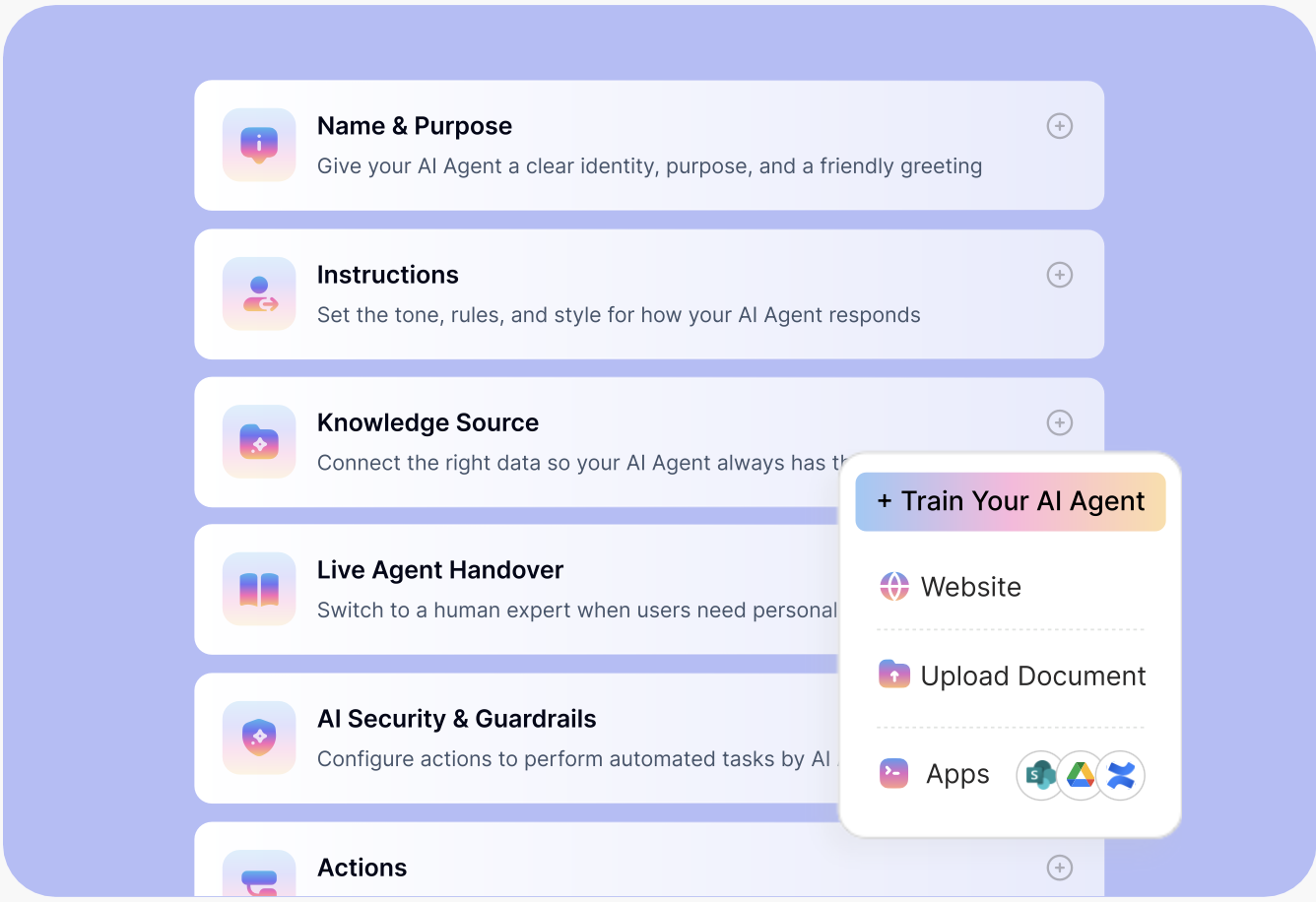Click the Name & Purpose heading
1316x902 pixels.
(x=415, y=126)
